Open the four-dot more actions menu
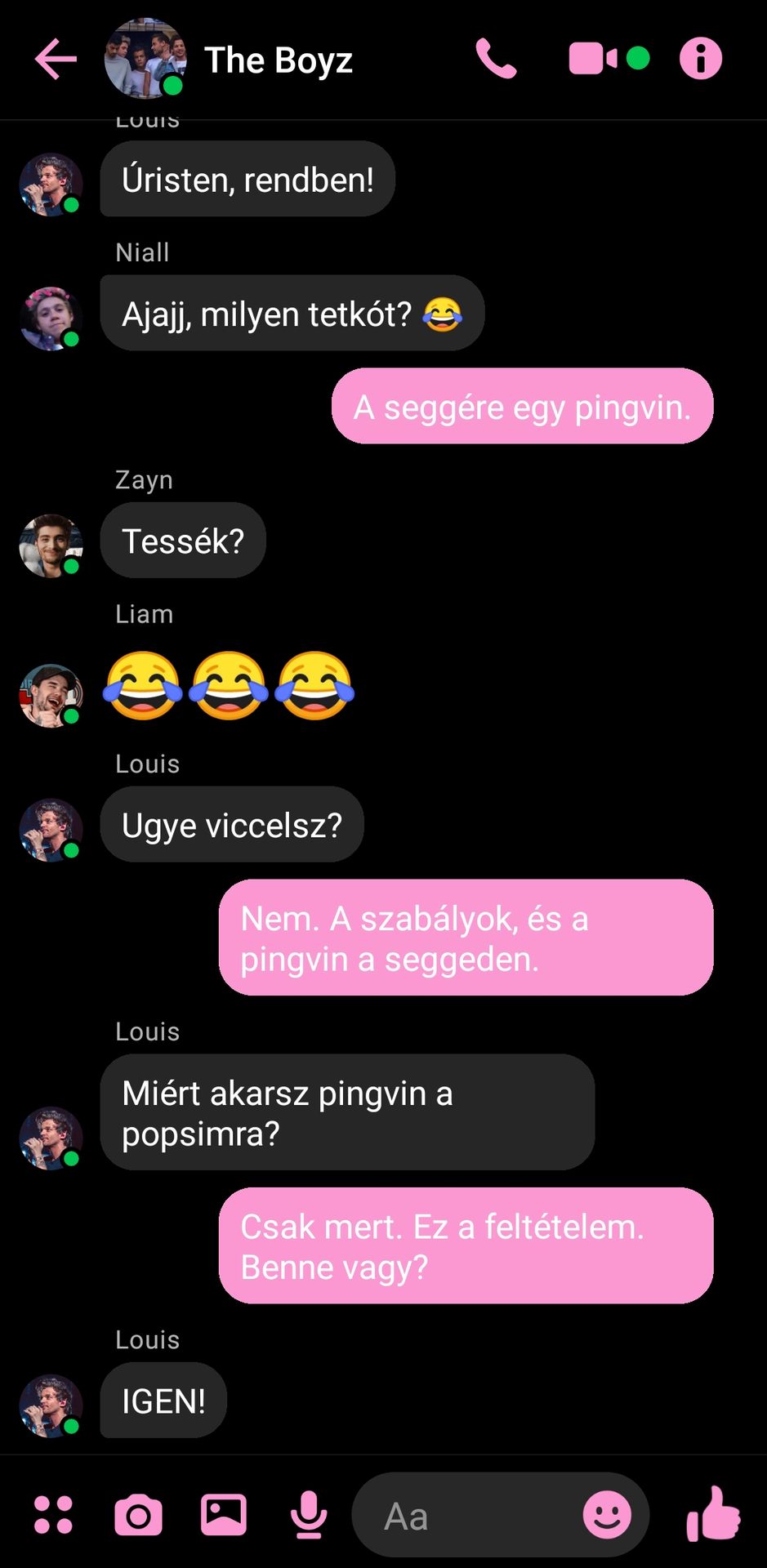 54,1515
